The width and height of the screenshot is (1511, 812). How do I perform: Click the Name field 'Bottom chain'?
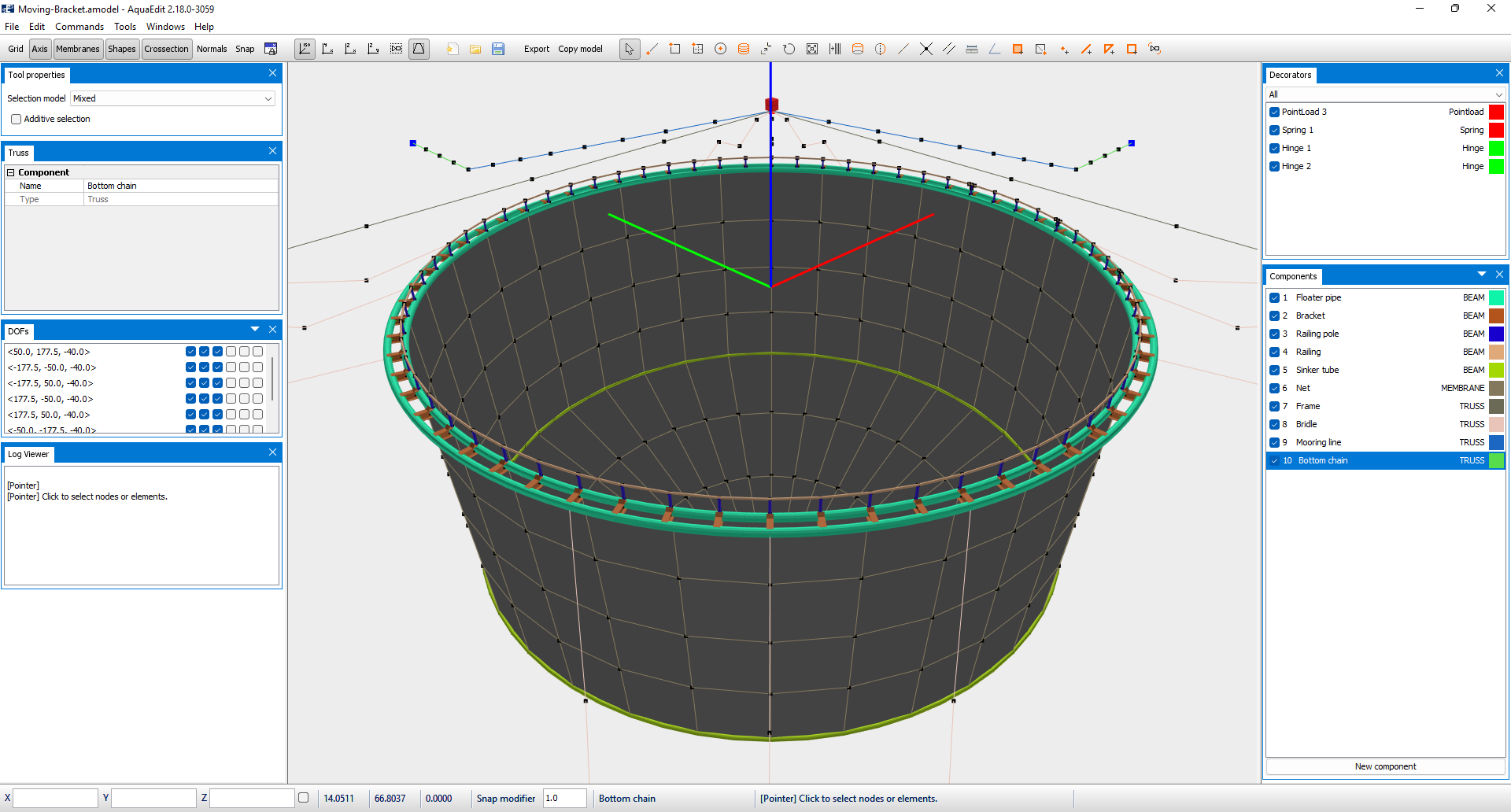pos(181,186)
